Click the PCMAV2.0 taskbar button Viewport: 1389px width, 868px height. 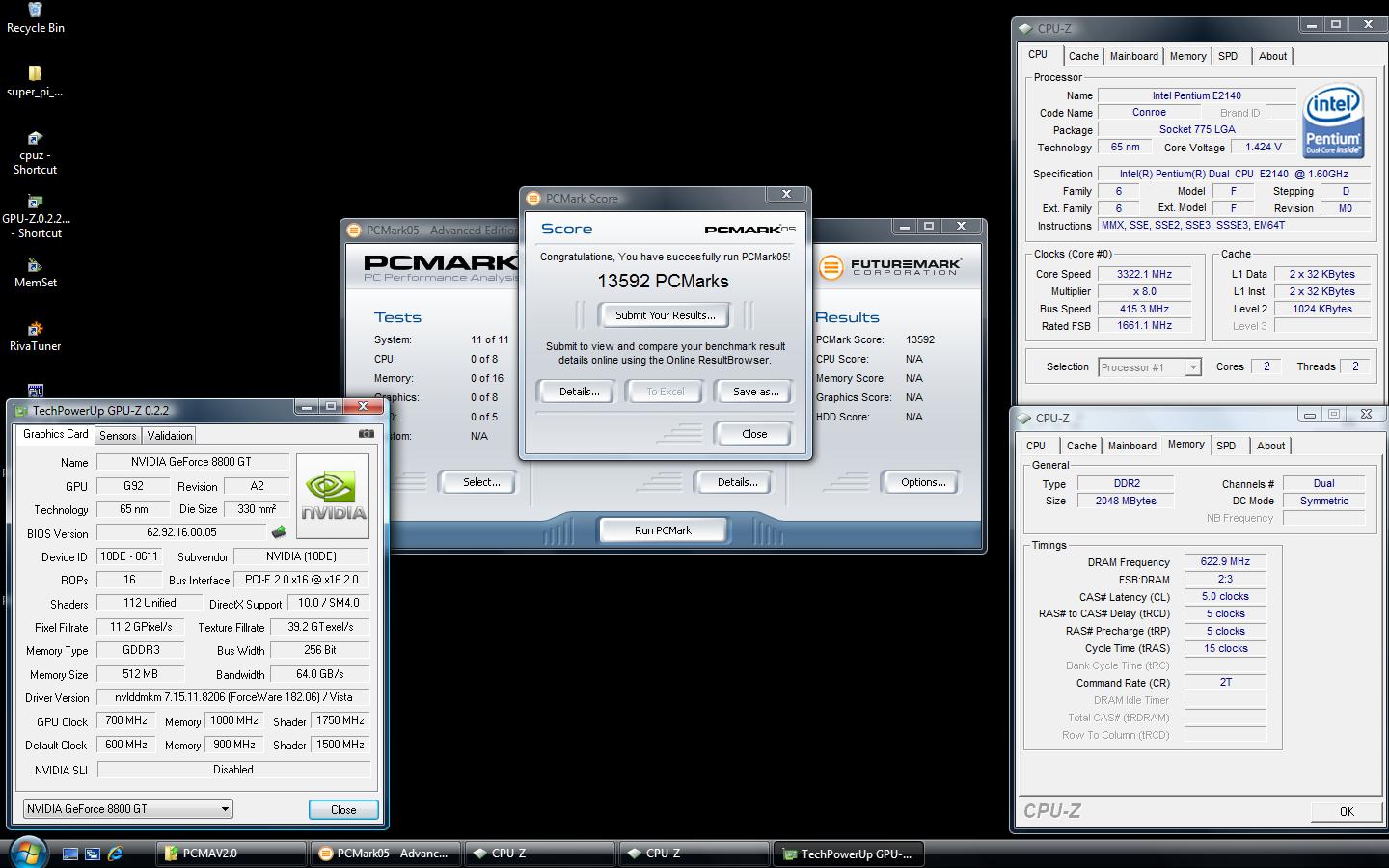[231, 854]
